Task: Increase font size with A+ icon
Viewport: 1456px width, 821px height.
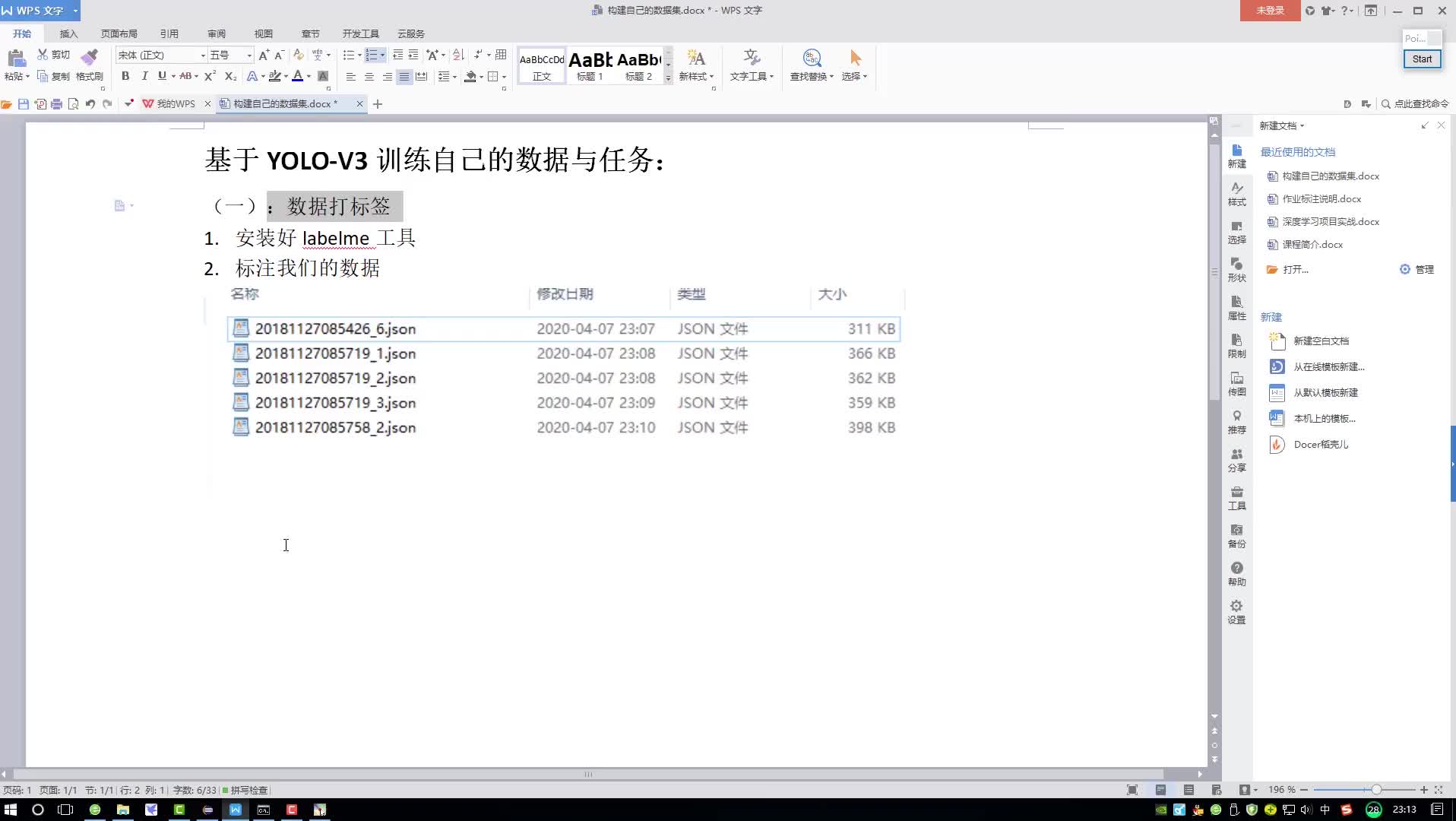Action: pos(264,55)
